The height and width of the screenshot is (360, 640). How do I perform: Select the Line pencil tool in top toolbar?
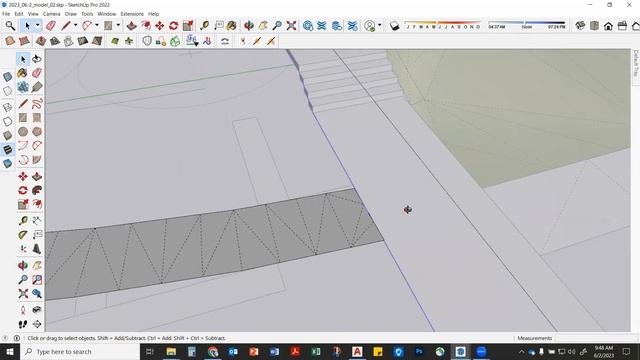66,26
